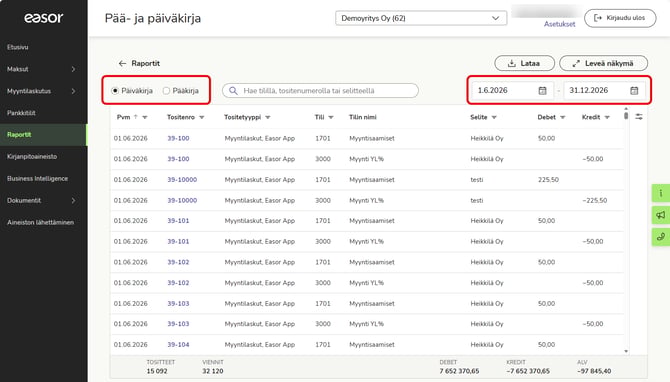Open the Pvm column filter dropdown
The height and width of the screenshot is (382, 670).
145,118
